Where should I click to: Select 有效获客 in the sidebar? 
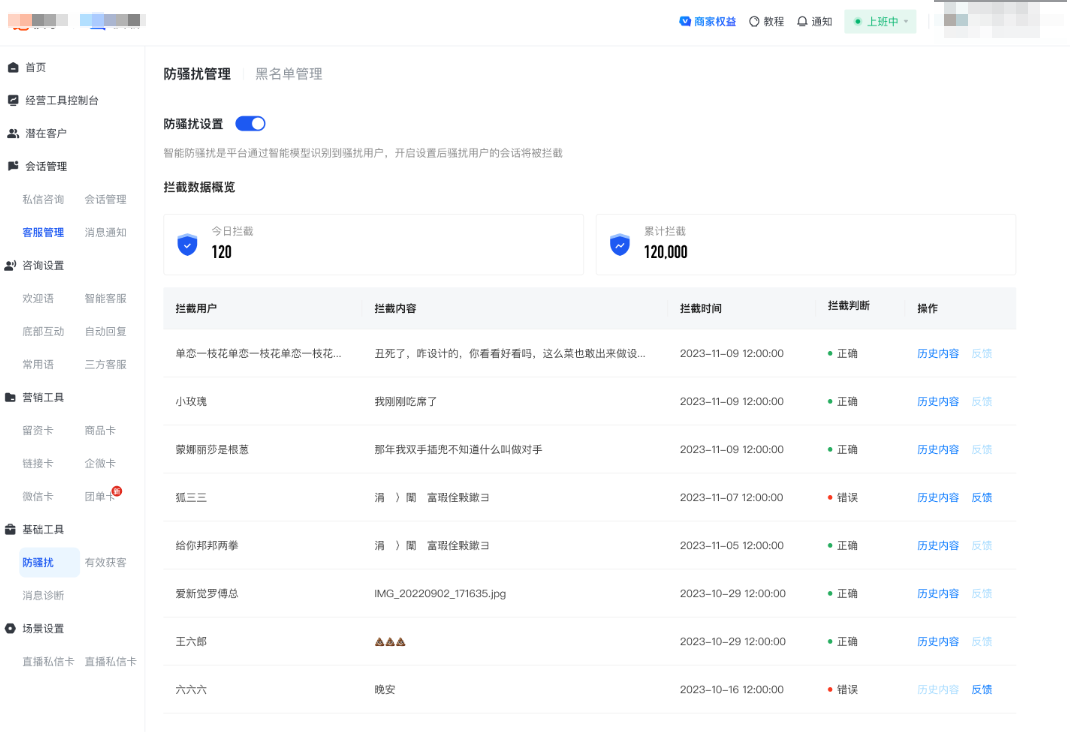pyautogui.click(x=108, y=562)
